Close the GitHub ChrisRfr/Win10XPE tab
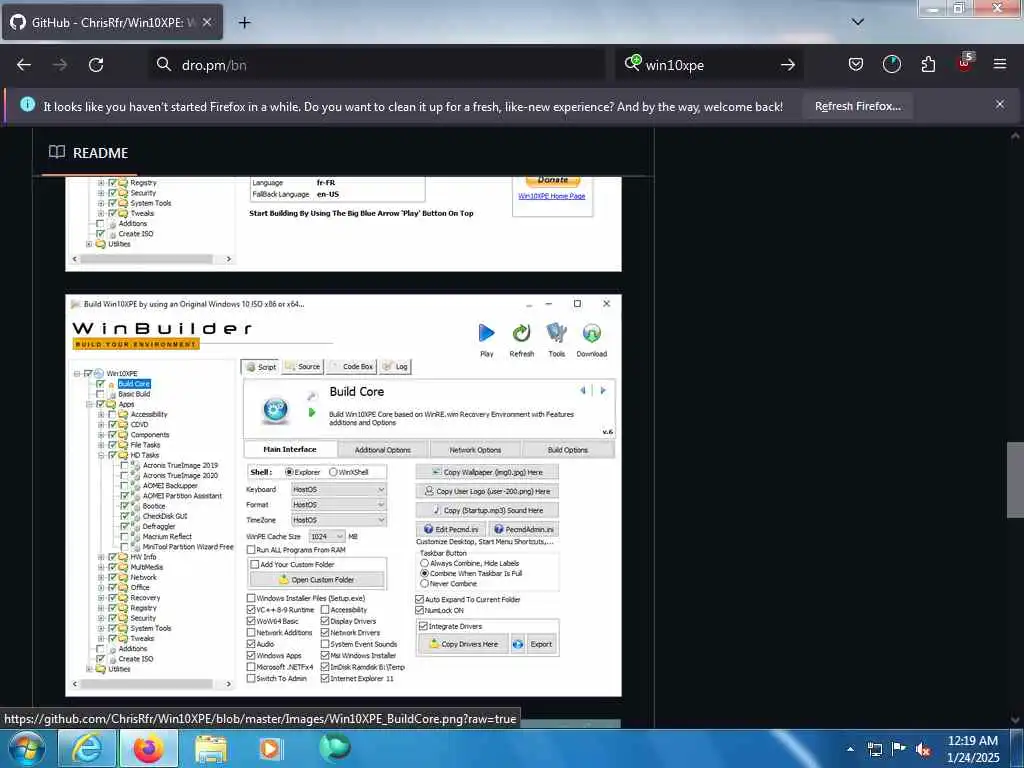Viewport: 1024px width, 768px height. coord(206,22)
